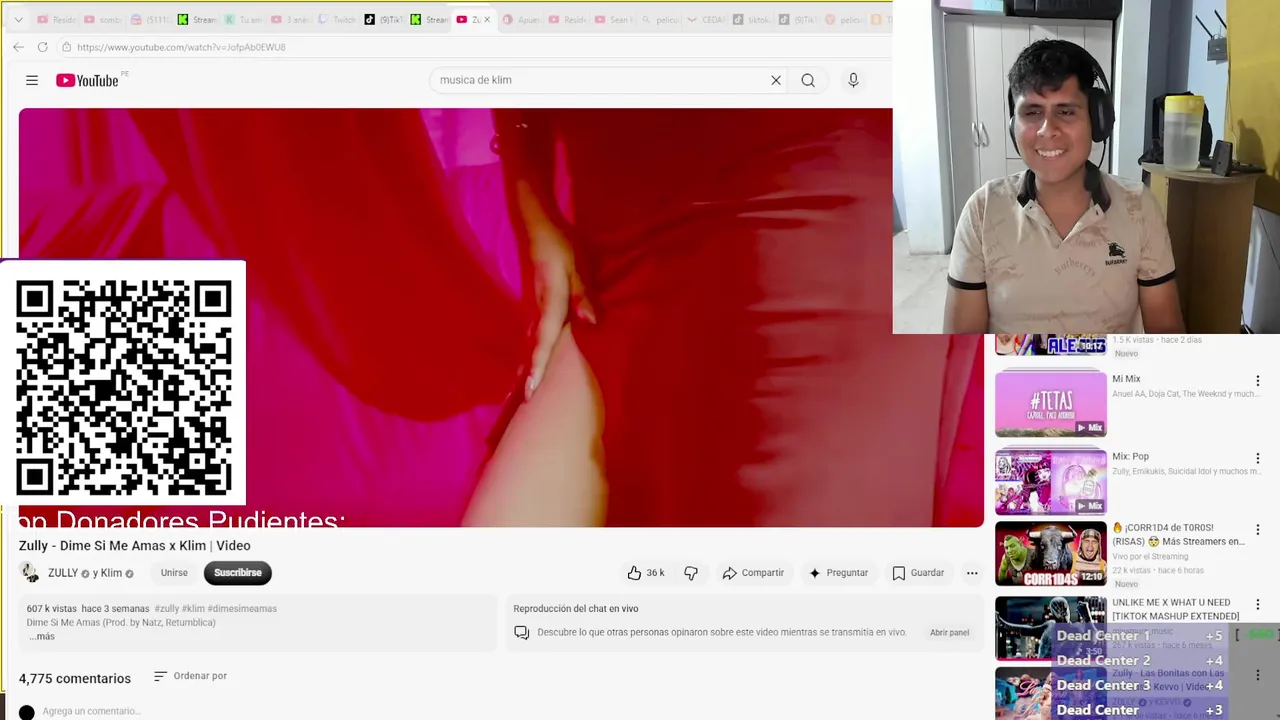
Task: Click the browser address bar URL
Action: click(x=181, y=47)
